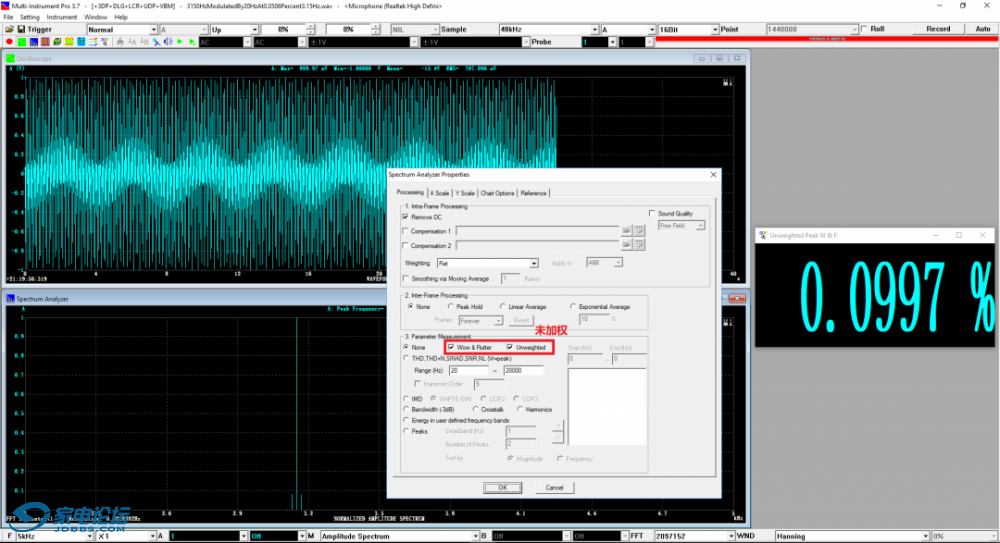Screen dimensions: 1000x543
Task: Click the Range upper limit field 20000
Action: click(524, 370)
